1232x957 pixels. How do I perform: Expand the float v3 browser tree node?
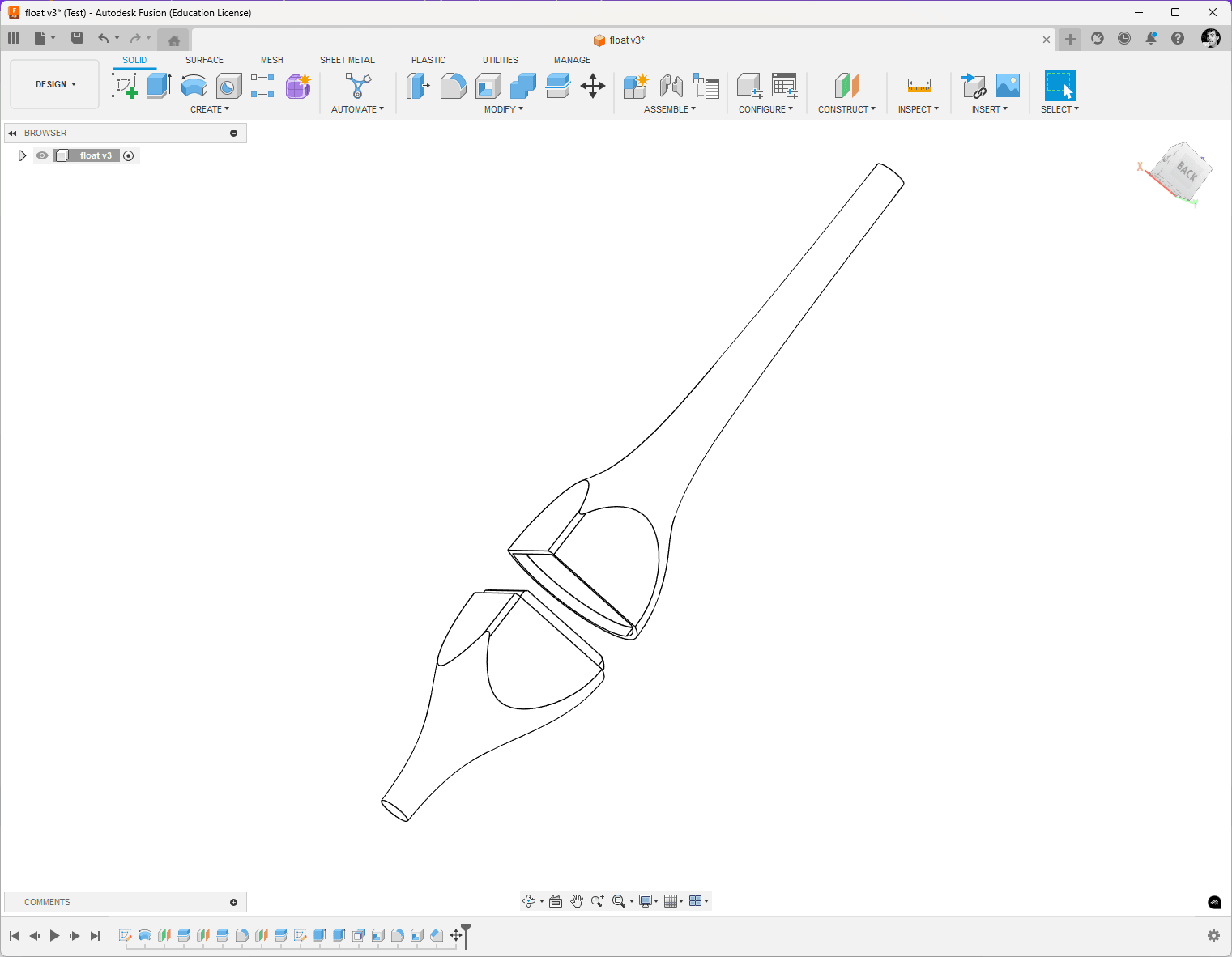22,155
